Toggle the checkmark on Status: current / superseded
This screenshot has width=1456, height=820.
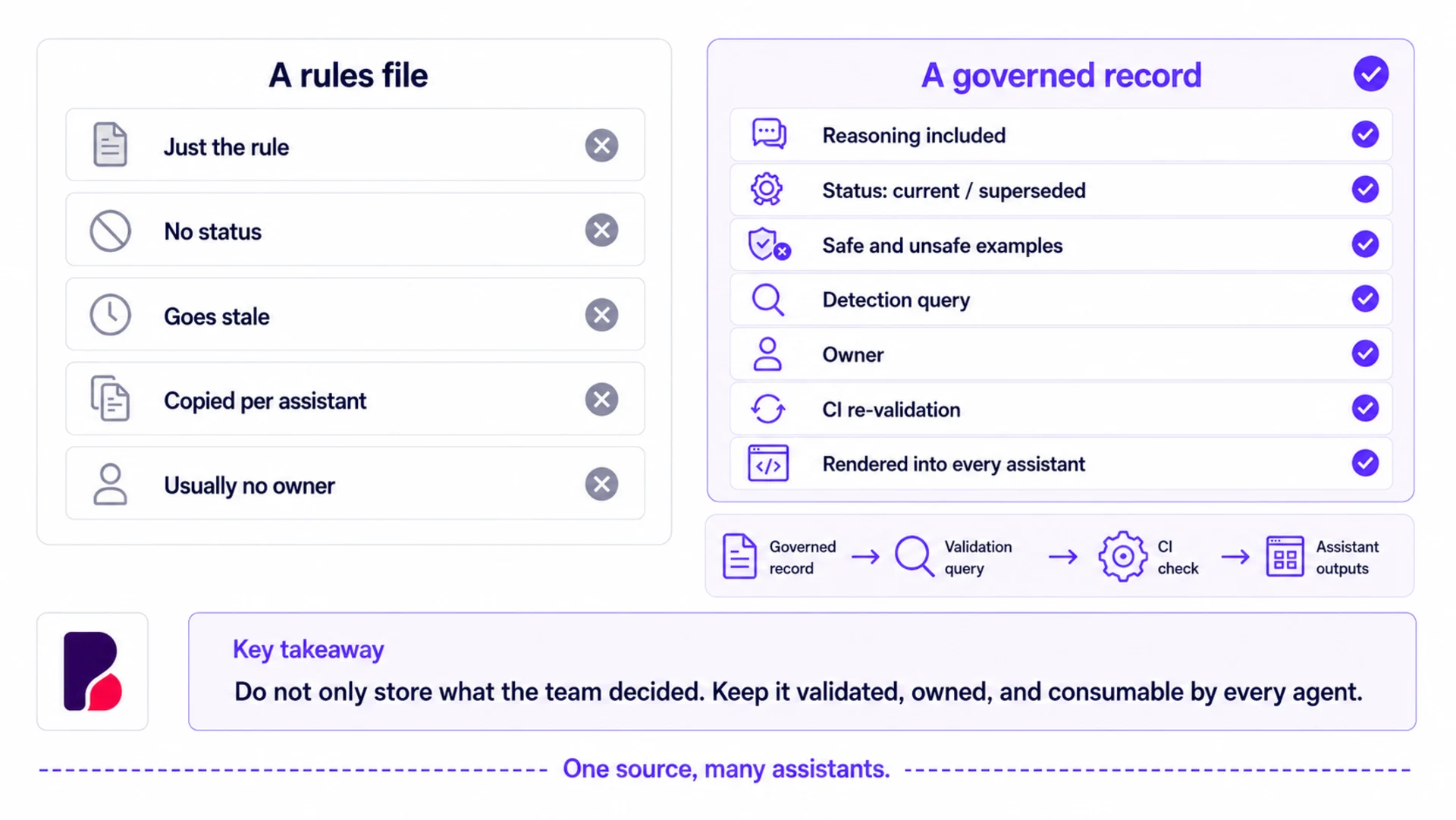1365,189
